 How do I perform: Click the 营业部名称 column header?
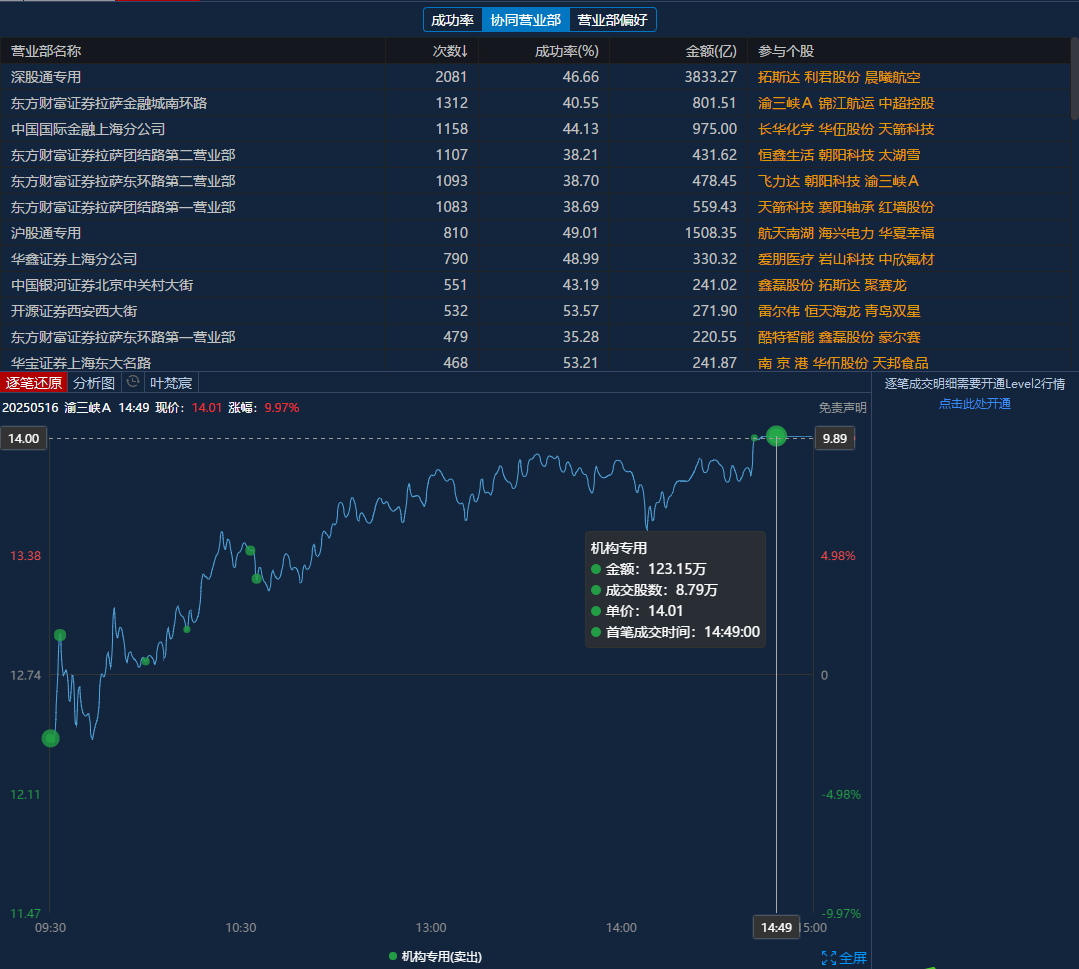[x=46, y=51]
